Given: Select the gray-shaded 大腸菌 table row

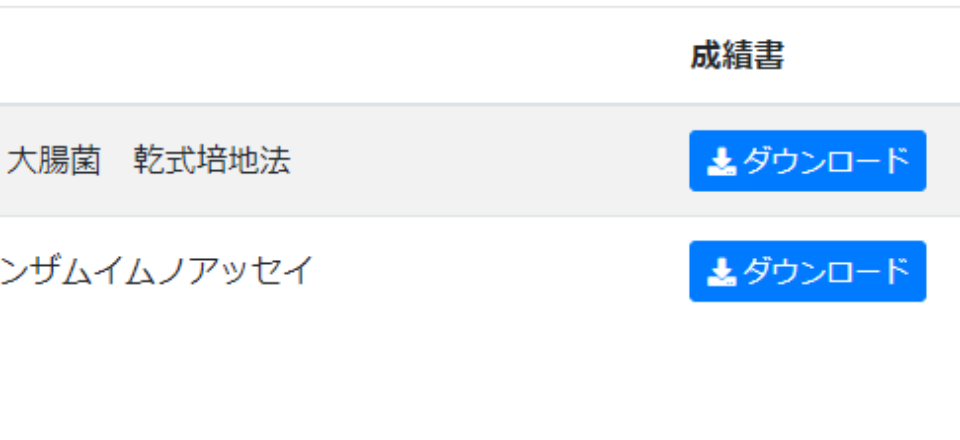Looking at the screenshot, I should [x=480, y=161].
